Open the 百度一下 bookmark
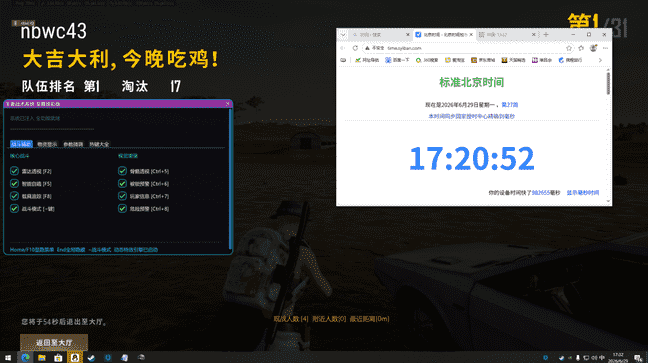 (397, 60)
